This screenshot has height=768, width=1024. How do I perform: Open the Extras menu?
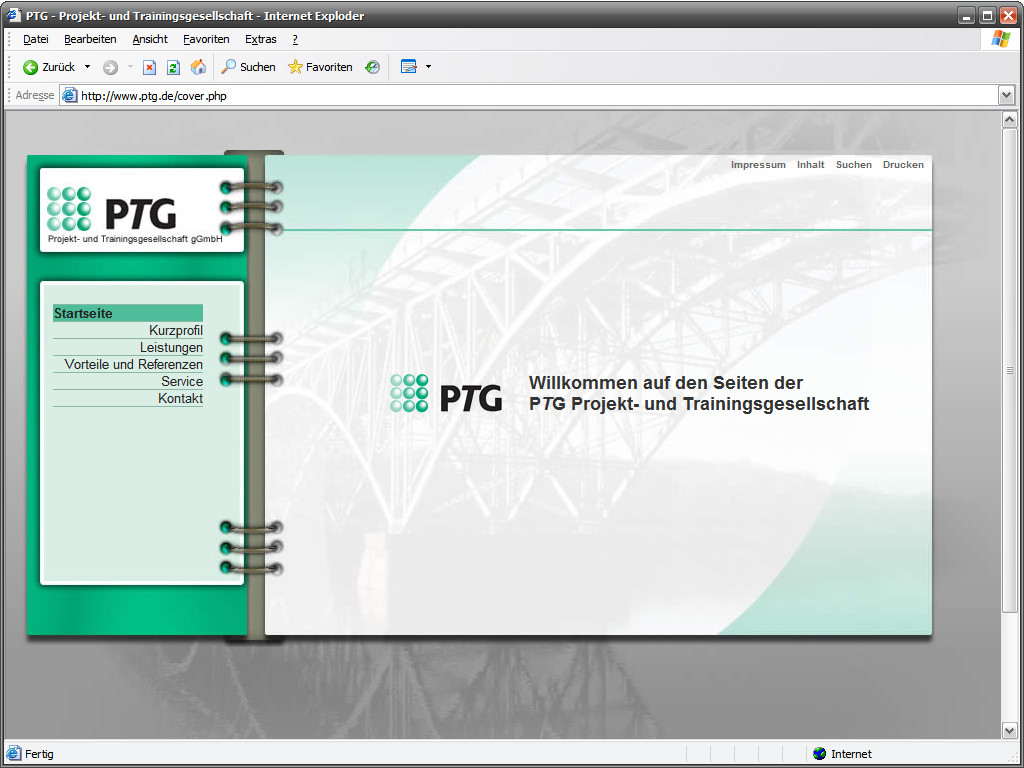click(261, 39)
